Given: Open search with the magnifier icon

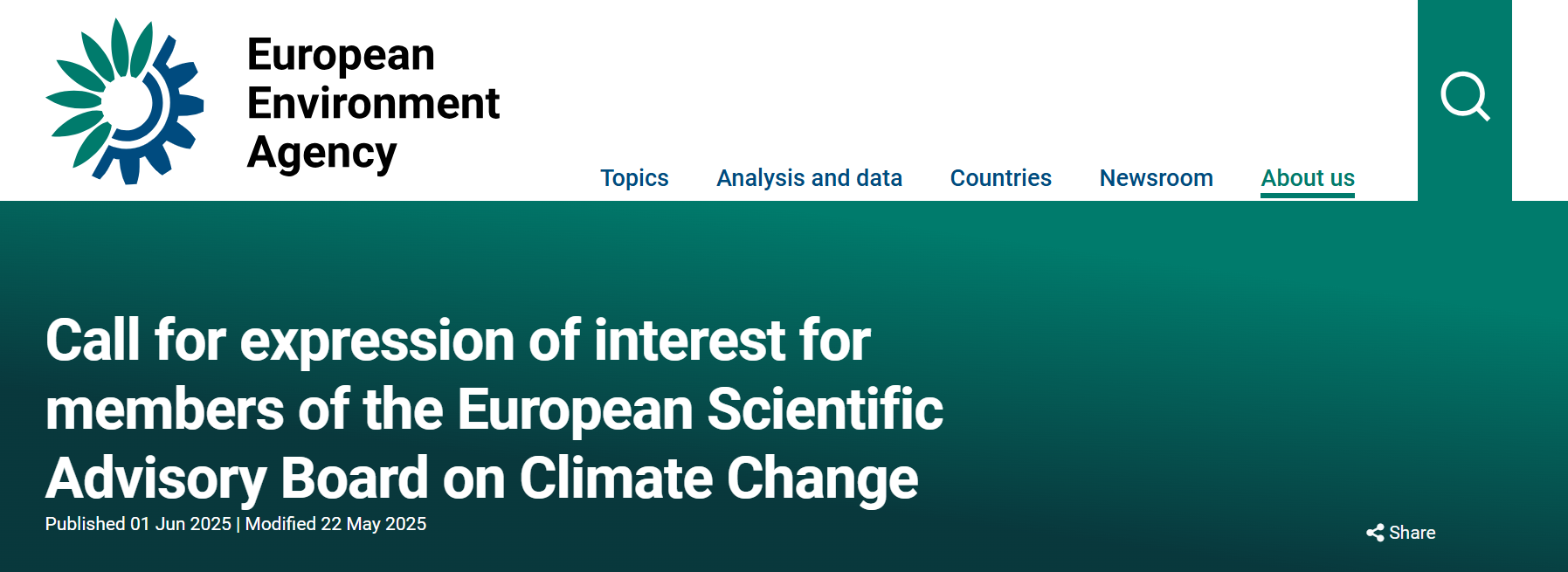Looking at the screenshot, I should [1464, 96].
